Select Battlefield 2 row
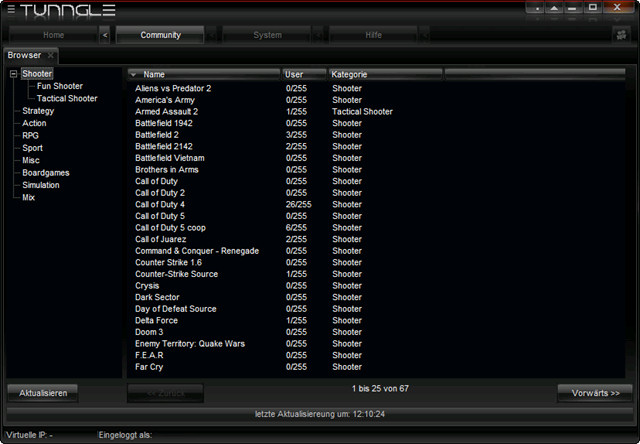The height and width of the screenshot is (444, 640). (376, 135)
